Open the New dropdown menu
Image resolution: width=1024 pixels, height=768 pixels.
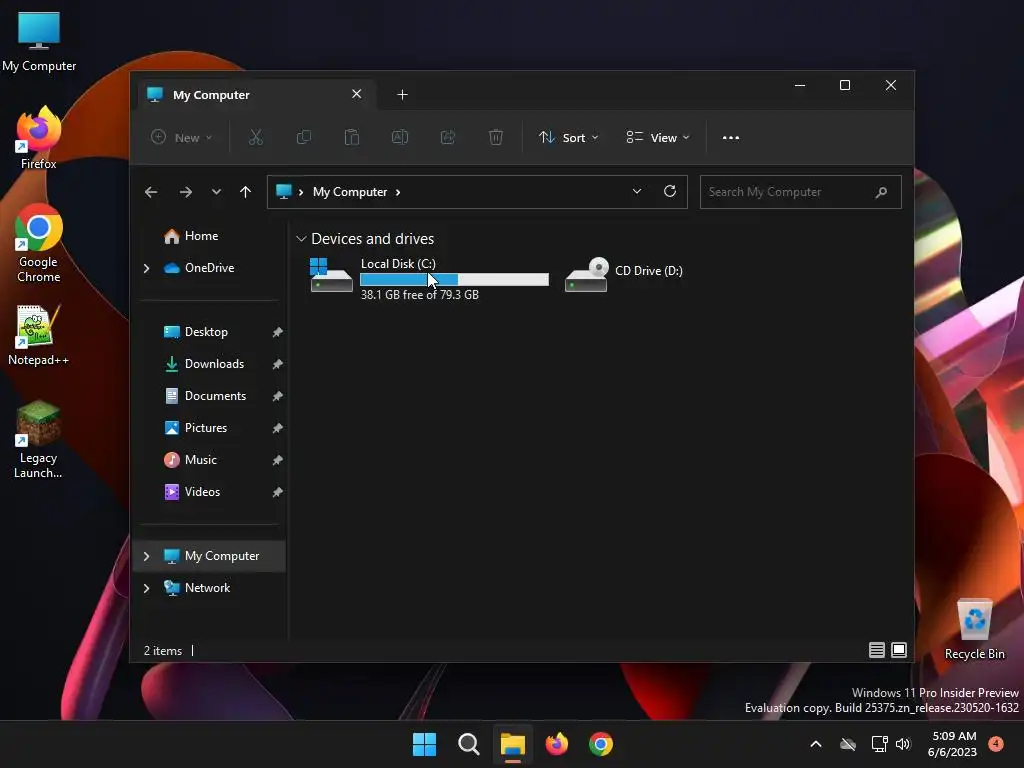182,137
